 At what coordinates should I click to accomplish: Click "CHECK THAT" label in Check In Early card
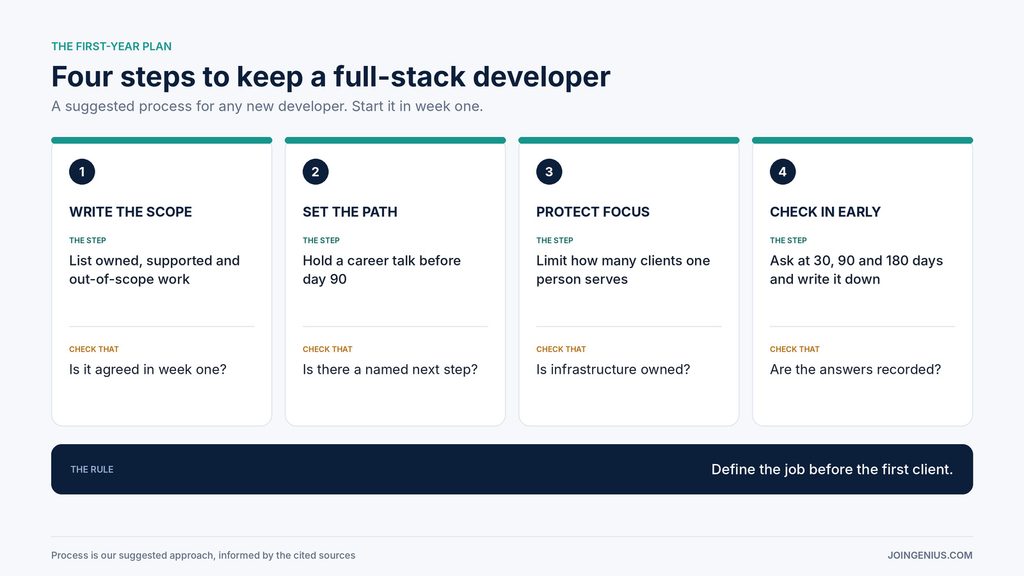[x=795, y=349]
